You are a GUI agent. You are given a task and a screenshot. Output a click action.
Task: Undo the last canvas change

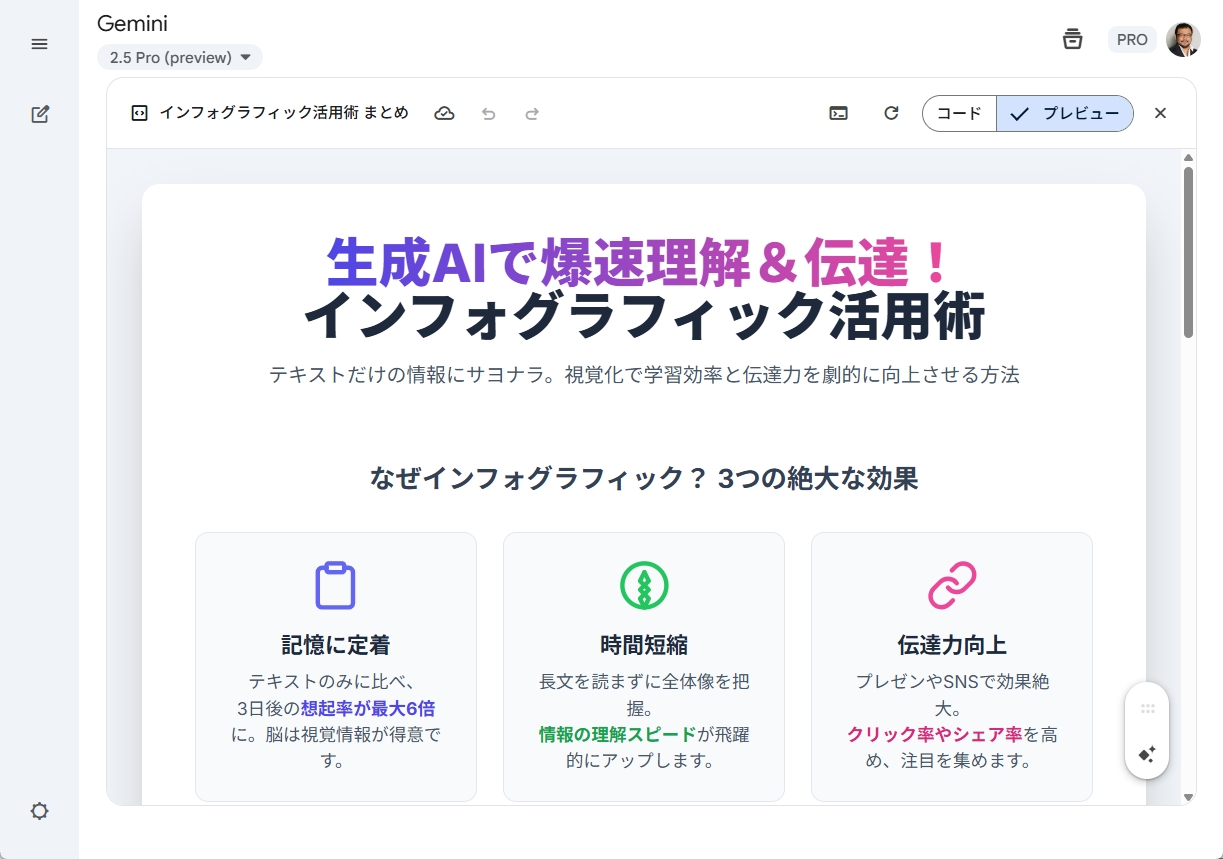488,114
